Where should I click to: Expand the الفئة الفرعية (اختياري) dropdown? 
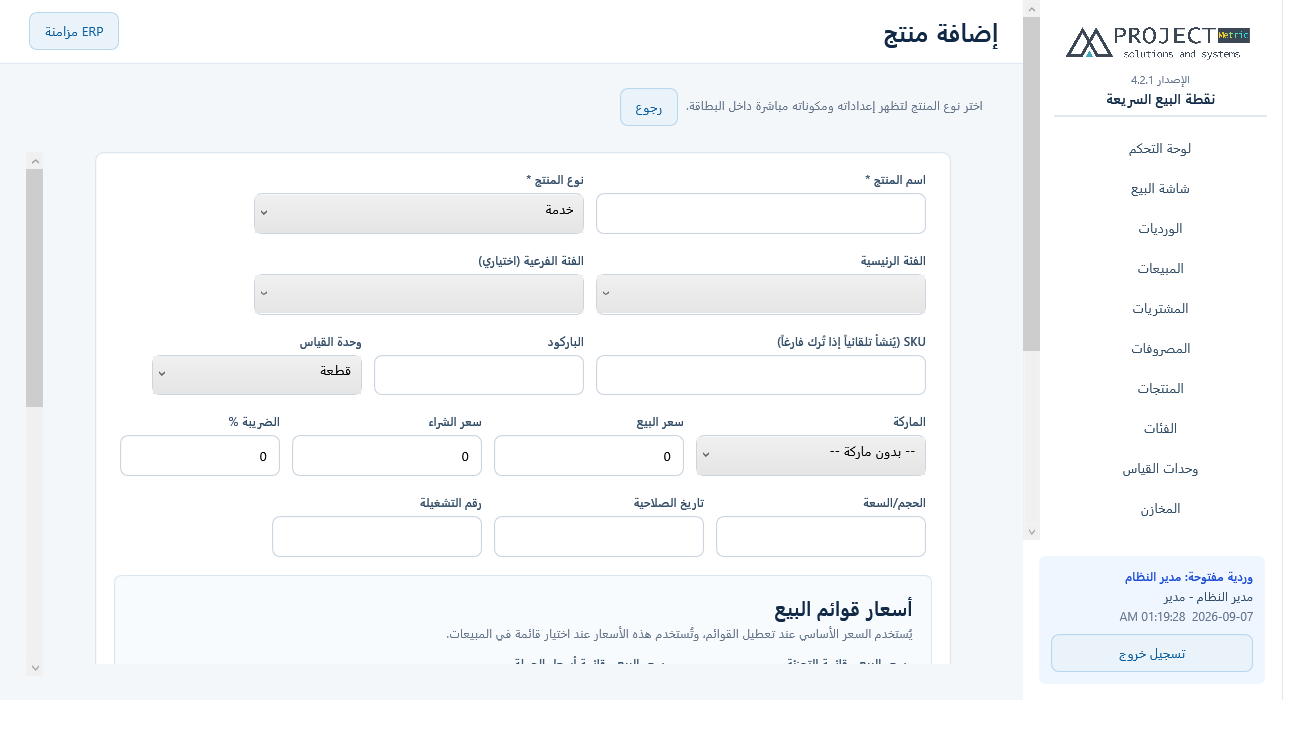click(x=419, y=294)
